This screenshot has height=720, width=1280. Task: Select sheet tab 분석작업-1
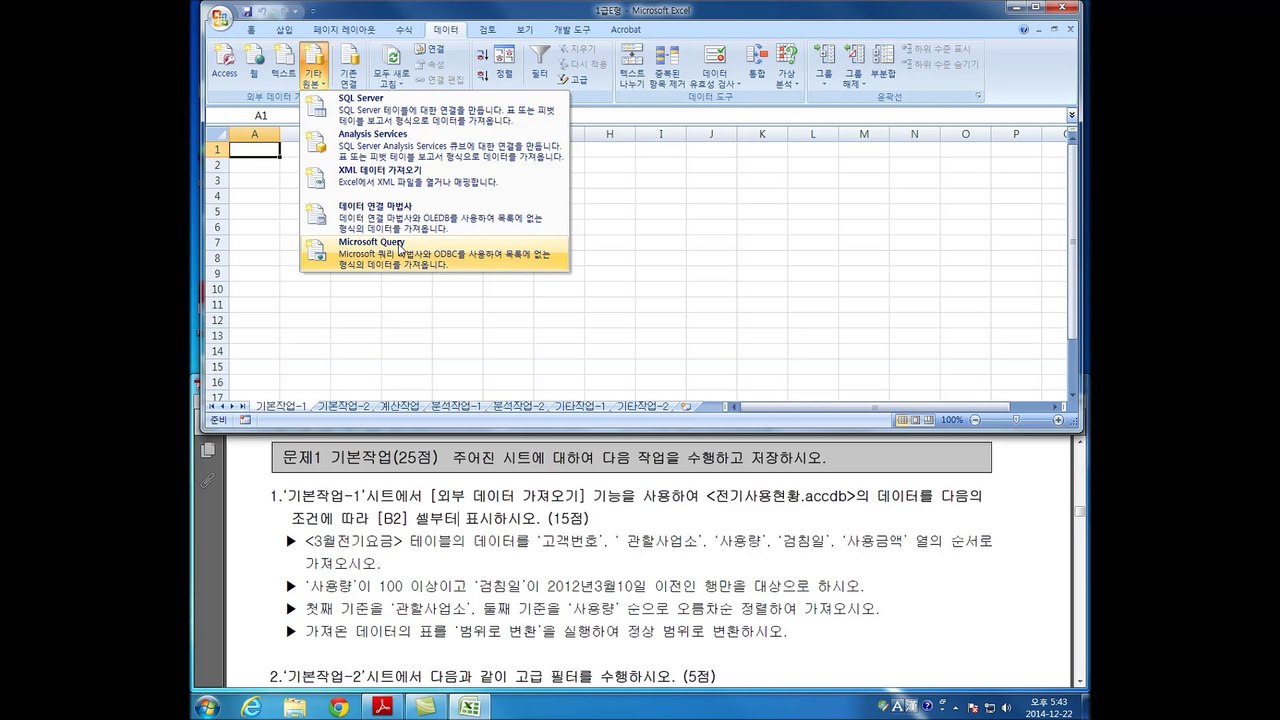(456, 406)
